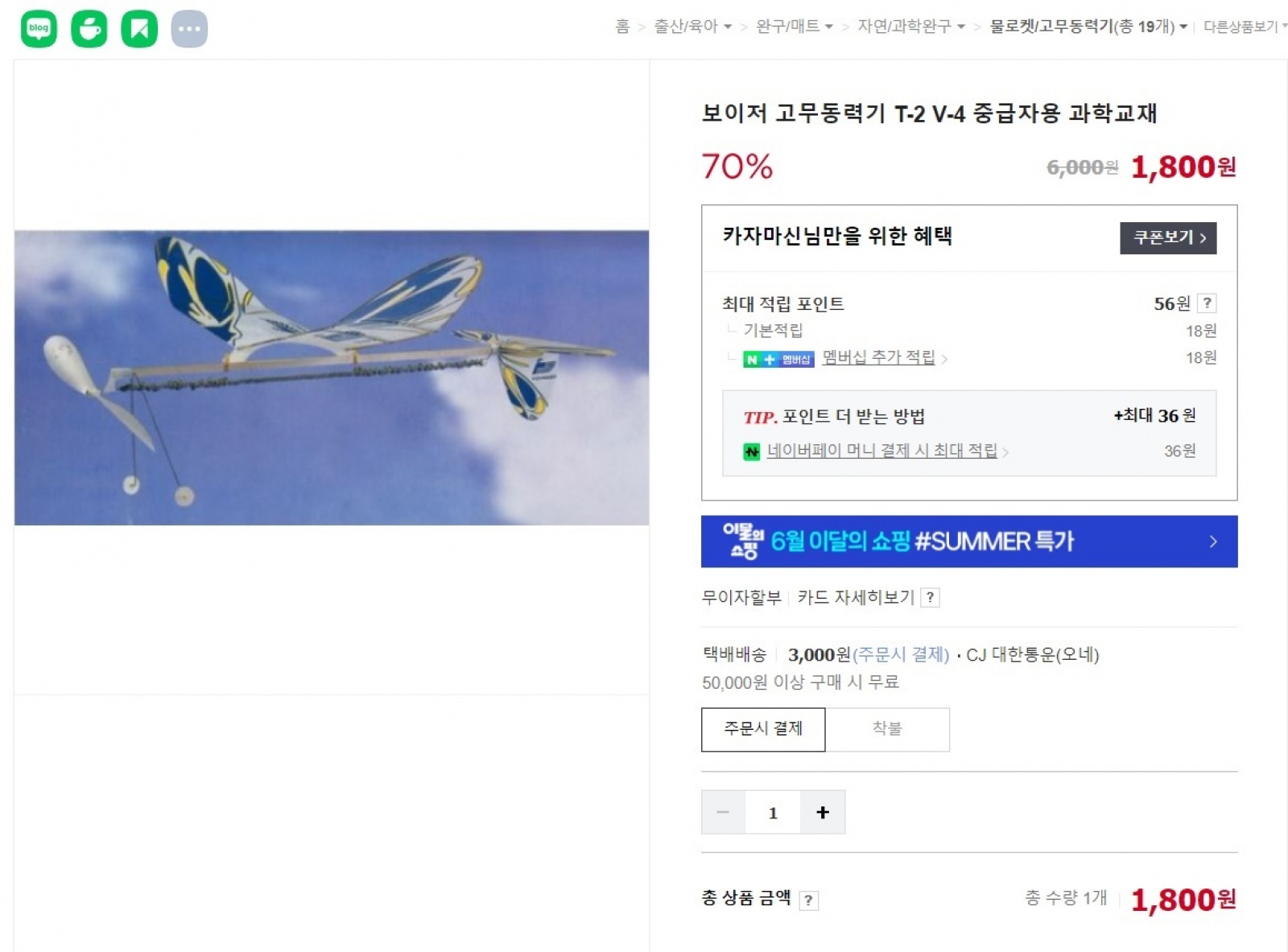Select 주문시 결제 shipping payment option
Viewport: 1288px width, 952px height.
762,729
